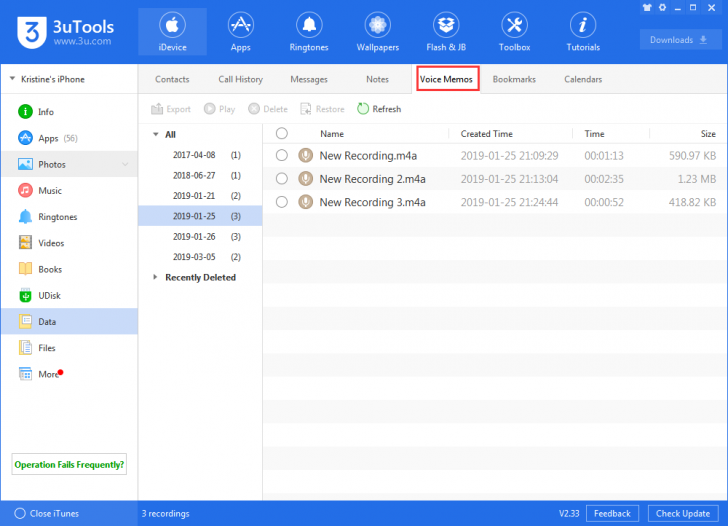Switch to the Voice Memos tab
728x526 pixels.
click(448, 79)
